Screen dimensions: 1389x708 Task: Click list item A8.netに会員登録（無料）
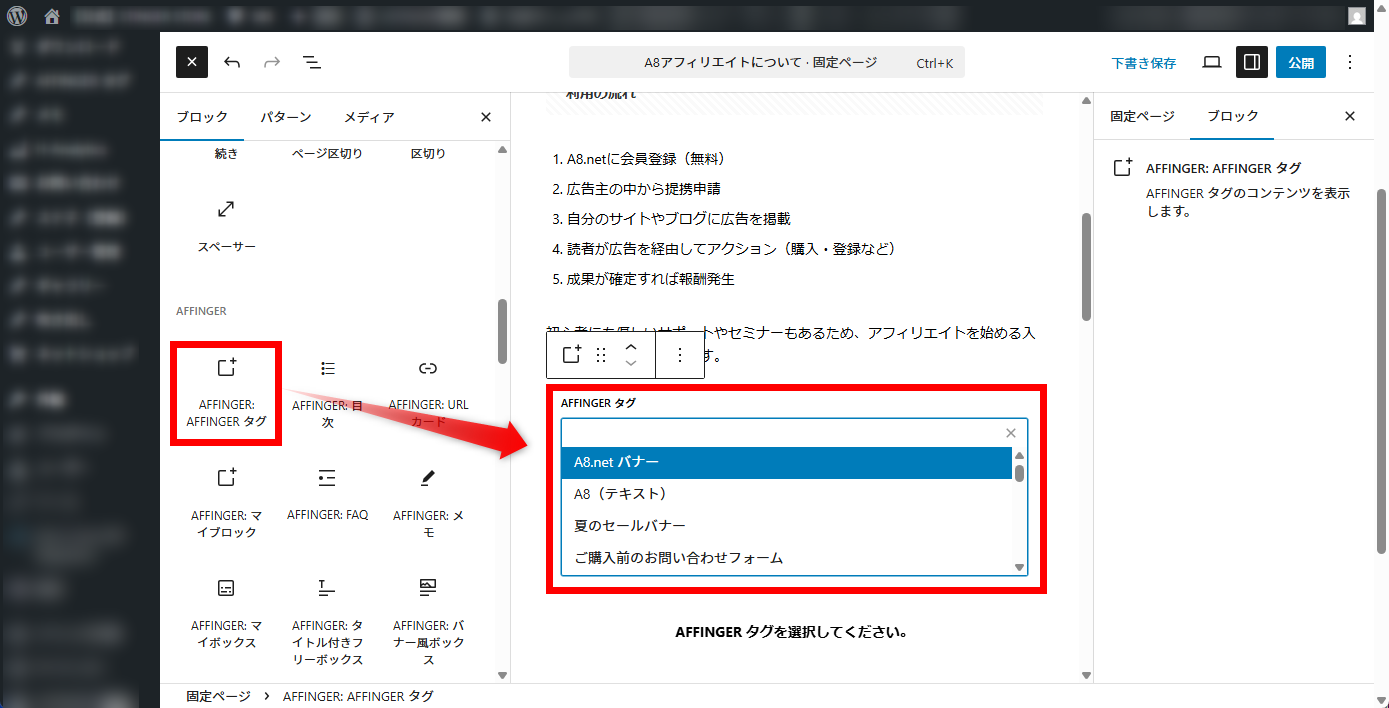(x=646, y=159)
